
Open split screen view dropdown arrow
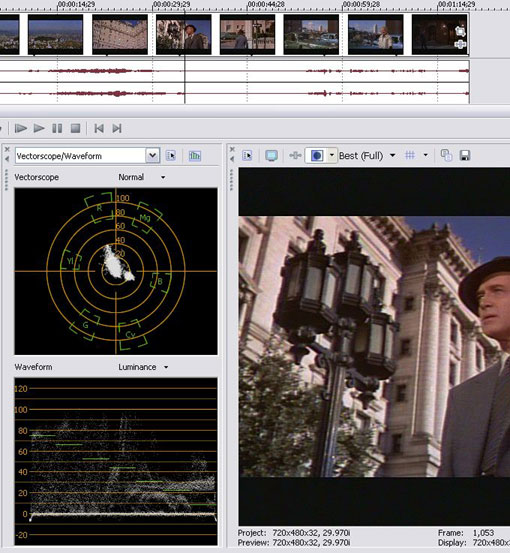coord(332,156)
